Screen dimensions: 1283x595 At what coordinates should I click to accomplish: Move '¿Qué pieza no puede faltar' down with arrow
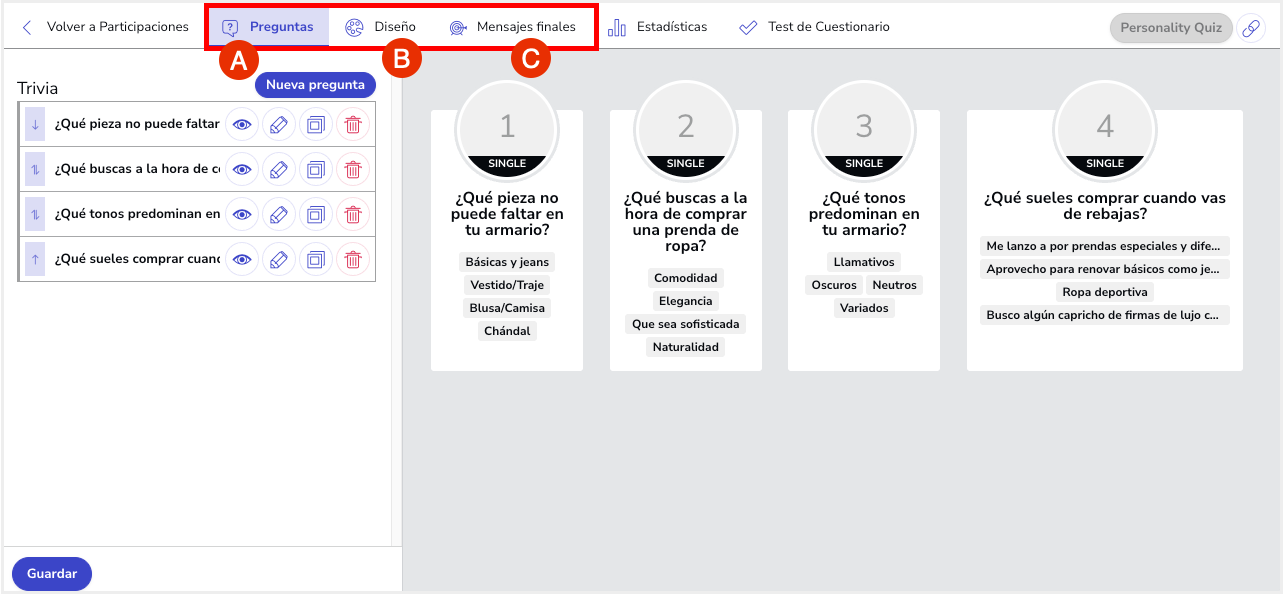[35, 125]
